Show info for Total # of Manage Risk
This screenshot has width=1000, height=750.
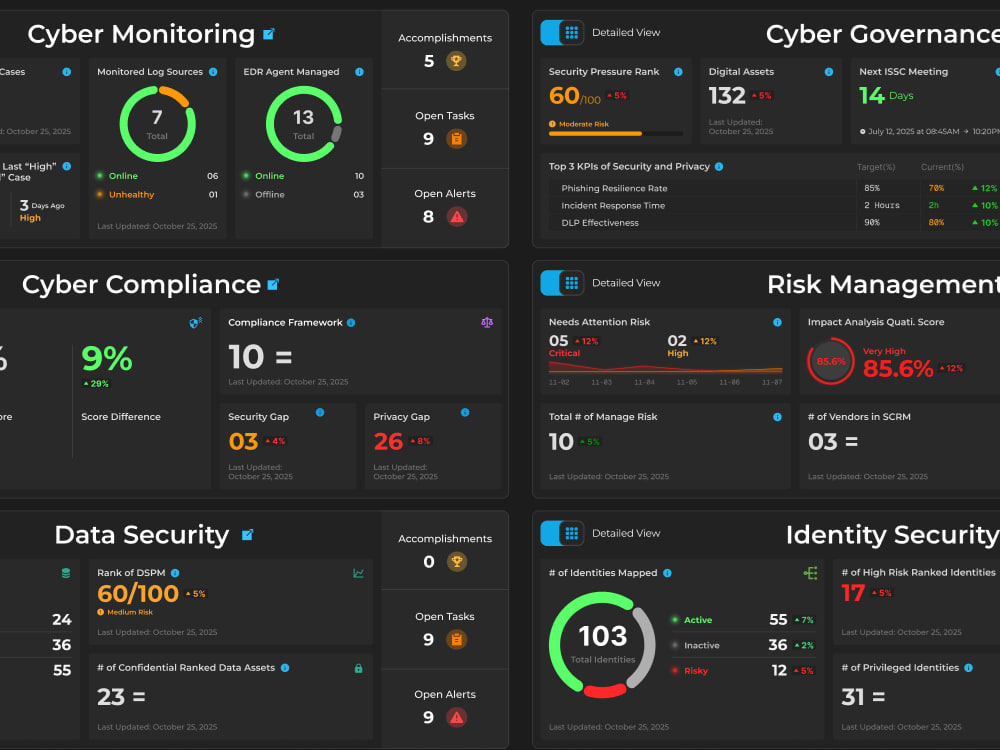(777, 417)
